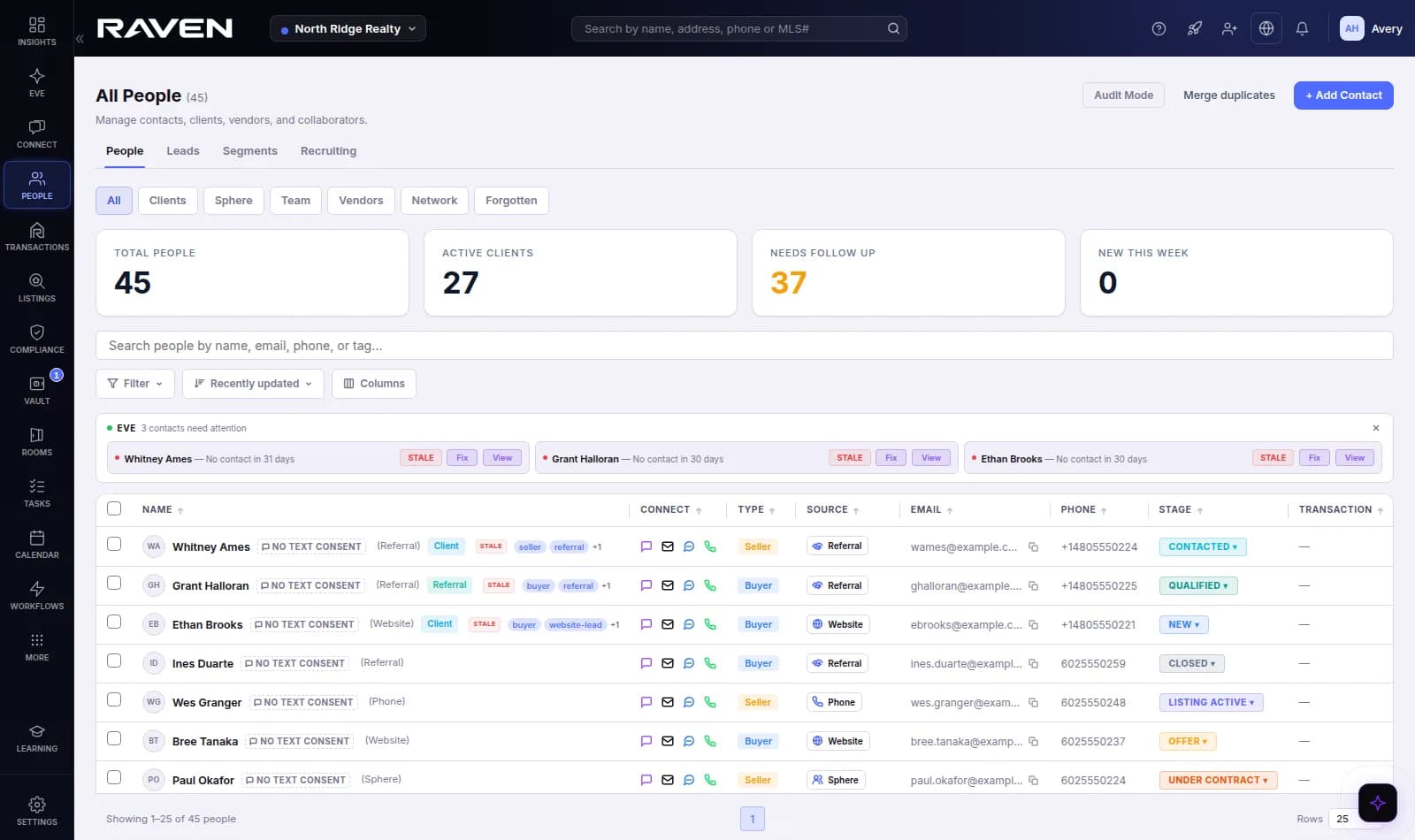
Task: Click the globe icon in header
Action: point(1266,28)
